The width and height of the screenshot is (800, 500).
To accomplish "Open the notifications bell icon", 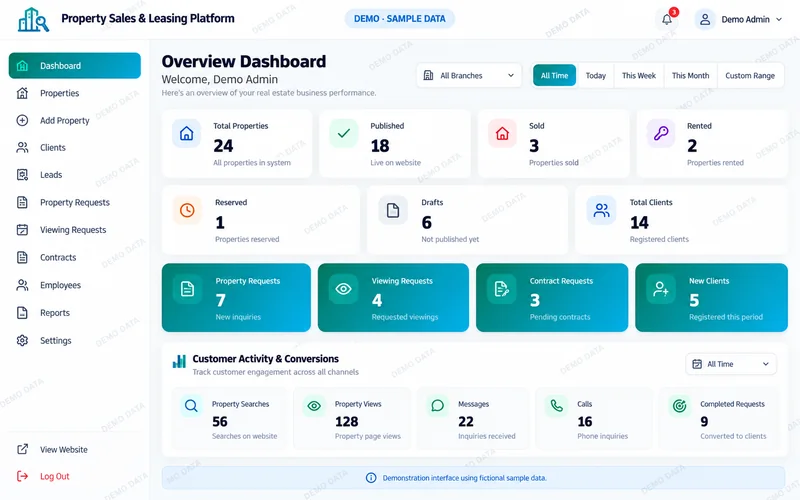I will click(x=667, y=19).
